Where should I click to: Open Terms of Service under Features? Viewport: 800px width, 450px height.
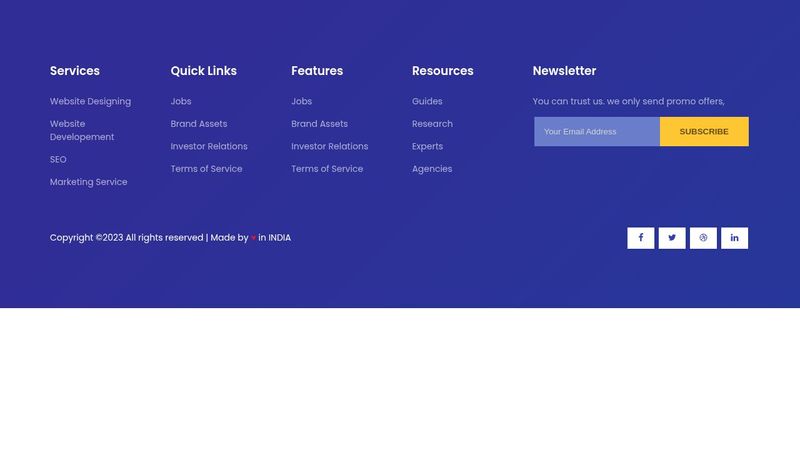(x=327, y=169)
